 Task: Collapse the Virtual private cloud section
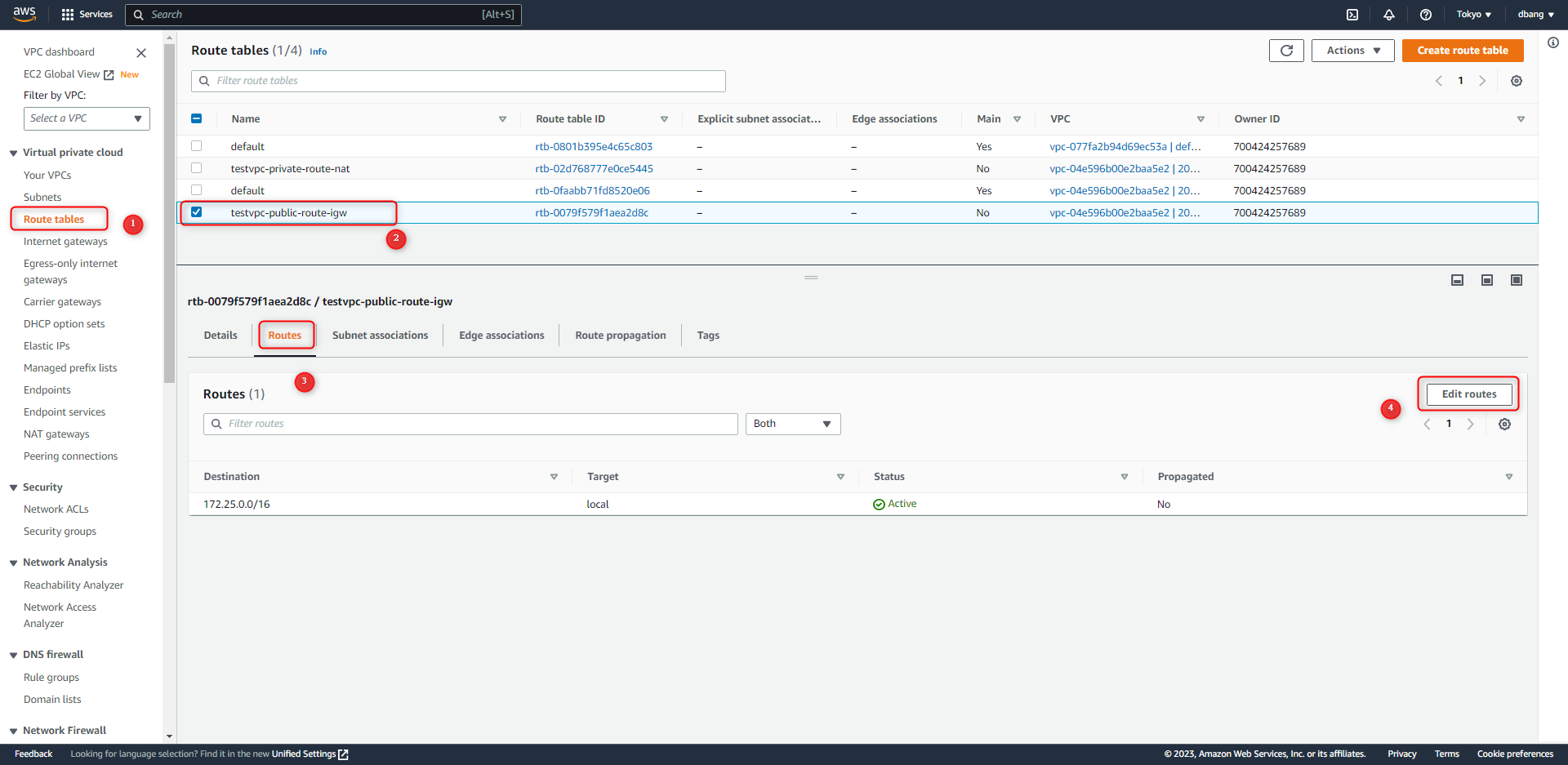point(13,153)
